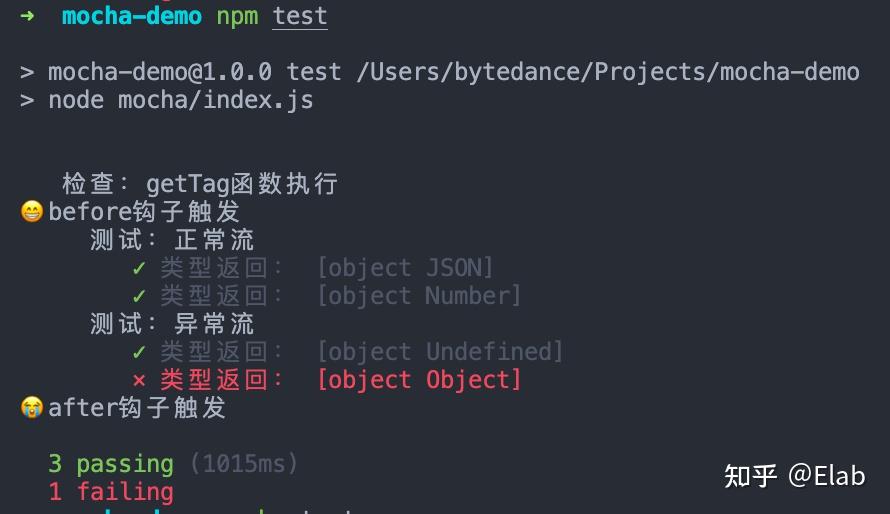Click the grinning emoji before 'before钩子触发'
This screenshot has height=514, width=890.
point(32,212)
